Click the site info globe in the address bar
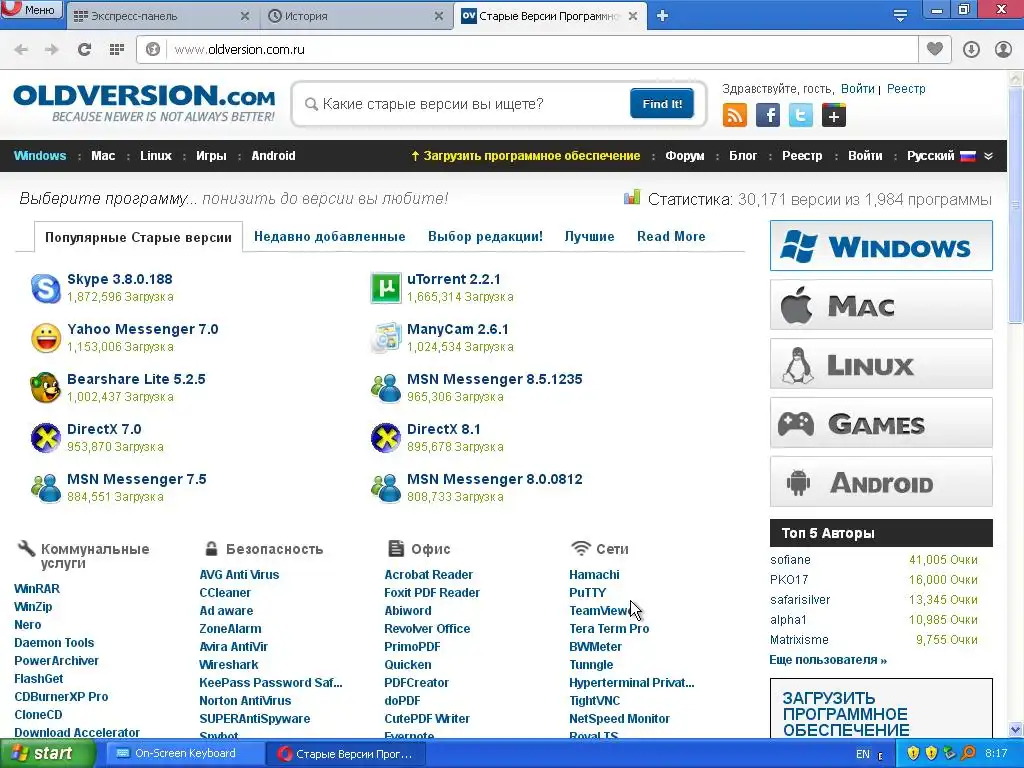Screen dimensions: 1024x768 (x=153, y=50)
